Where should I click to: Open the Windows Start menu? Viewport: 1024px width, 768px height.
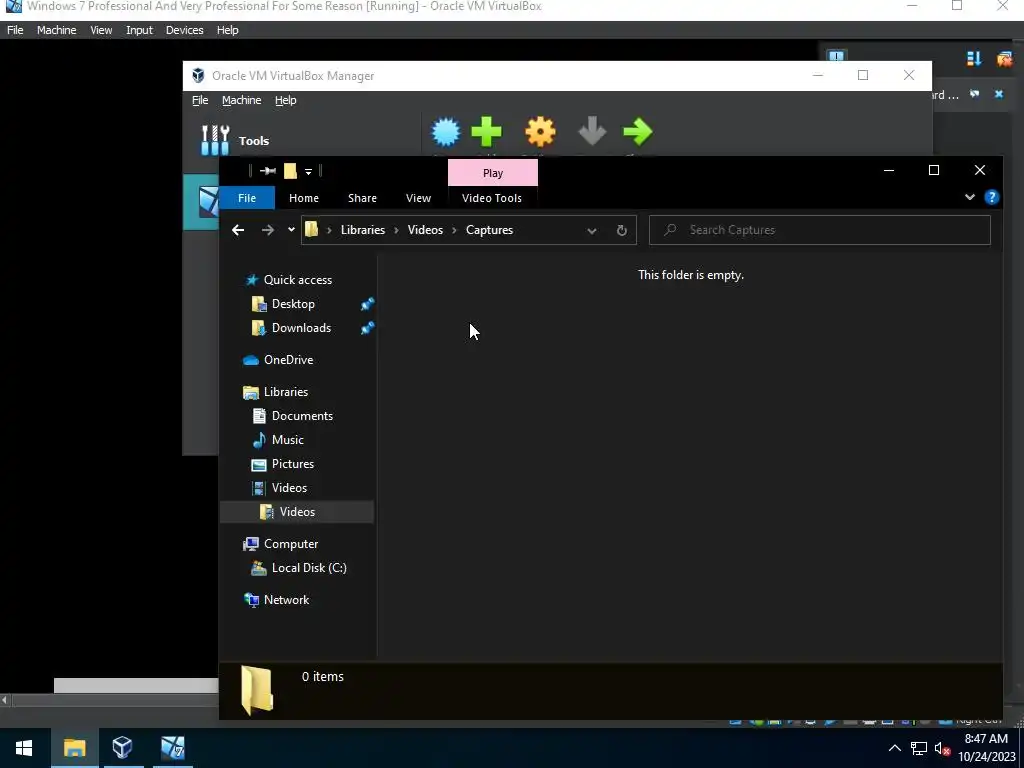coord(24,748)
